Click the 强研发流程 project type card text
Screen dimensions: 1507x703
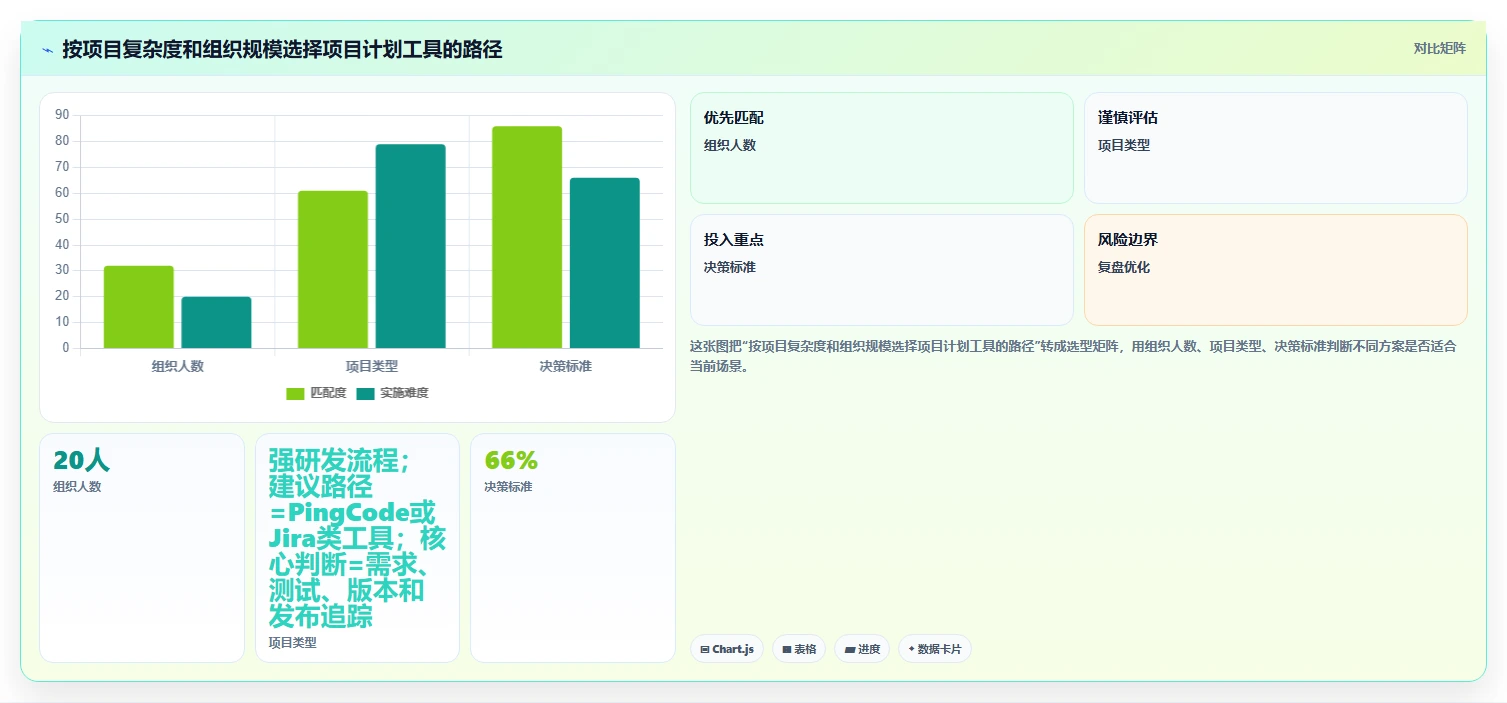(x=357, y=538)
